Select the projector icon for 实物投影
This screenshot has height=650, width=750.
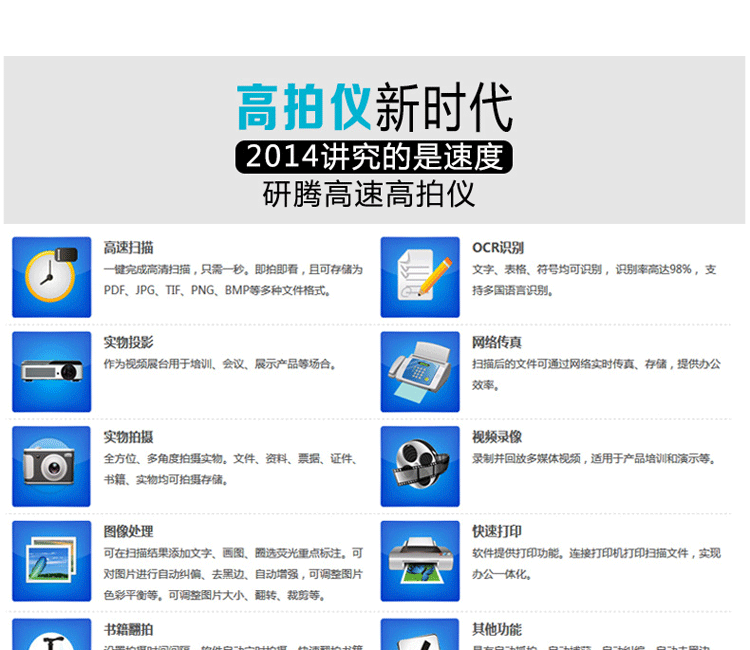coord(52,372)
